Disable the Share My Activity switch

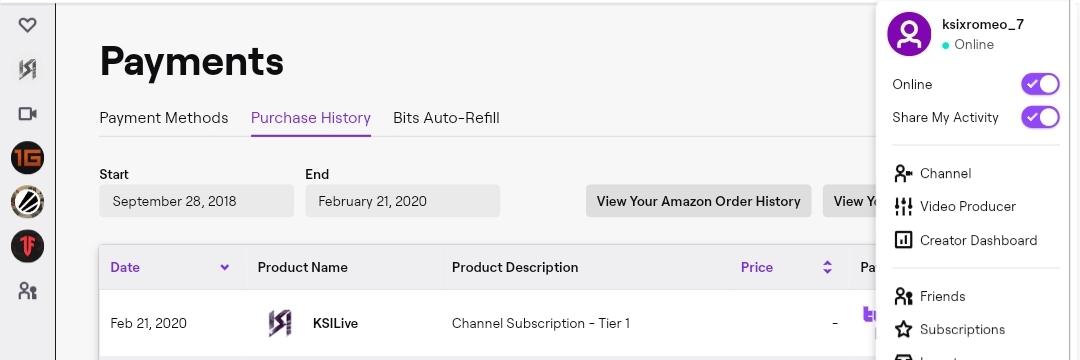[1040, 117]
